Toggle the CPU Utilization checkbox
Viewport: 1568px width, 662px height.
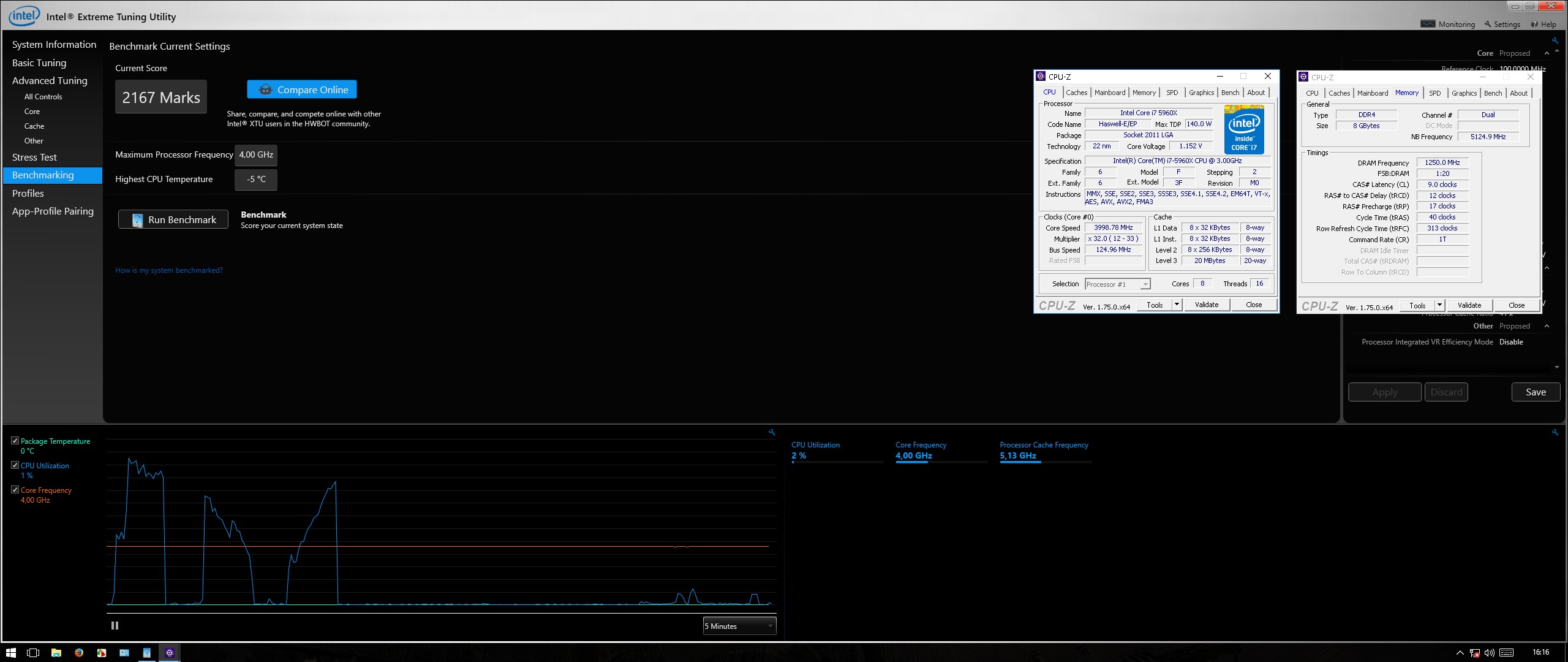pos(15,465)
